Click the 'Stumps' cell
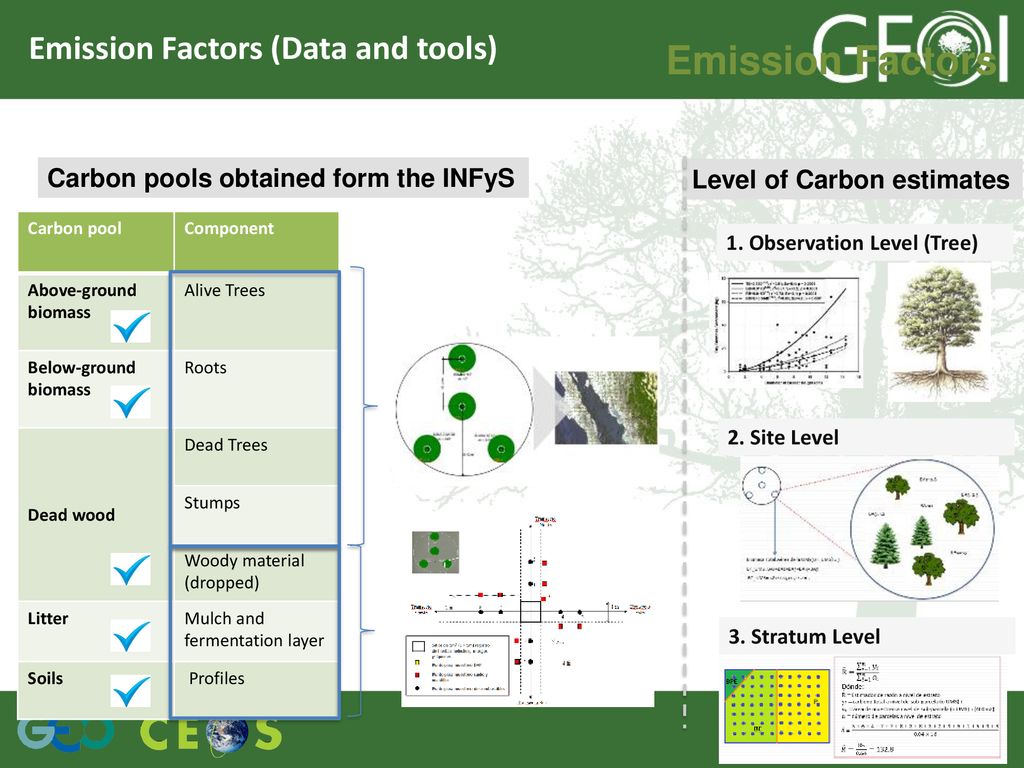This screenshot has width=1024, height=768. [x=255, y=515]
